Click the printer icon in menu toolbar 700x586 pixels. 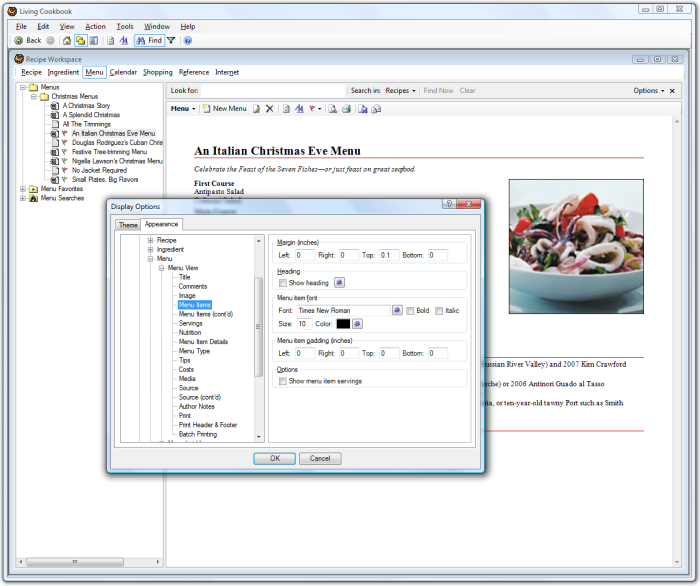[x=346, y=108]
